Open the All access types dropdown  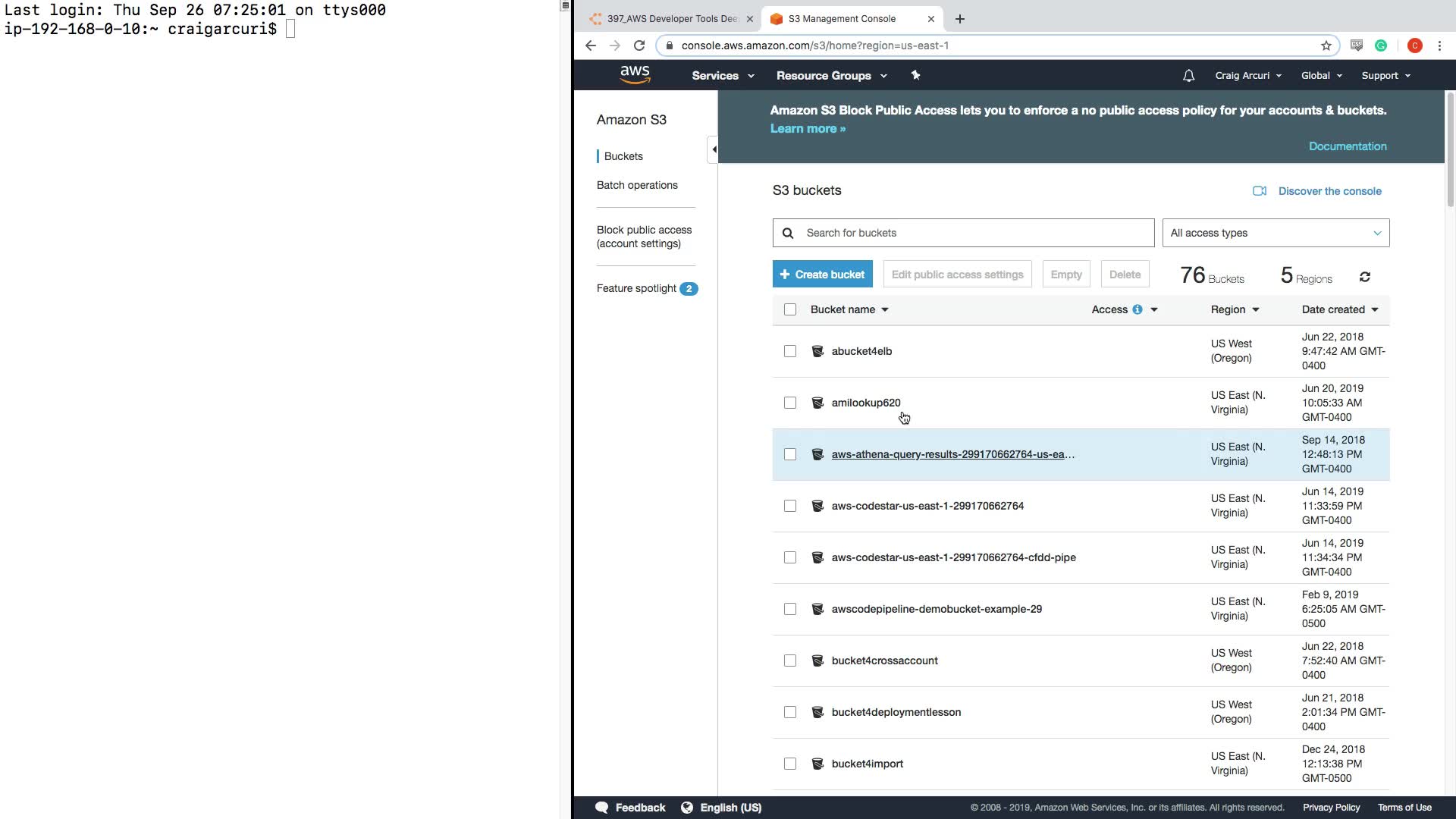(x=1276, y=233)
